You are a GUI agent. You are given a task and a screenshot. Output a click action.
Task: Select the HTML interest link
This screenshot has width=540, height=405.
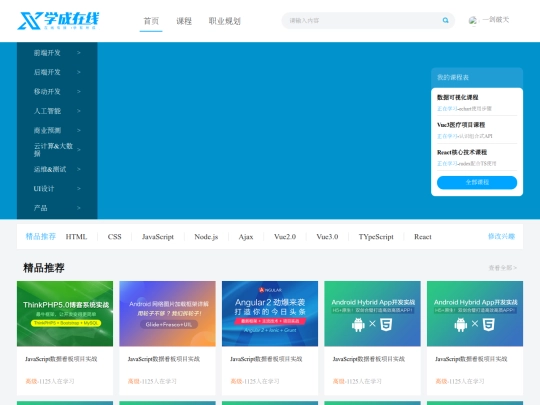pyautogui.click(x=76, y=237)
